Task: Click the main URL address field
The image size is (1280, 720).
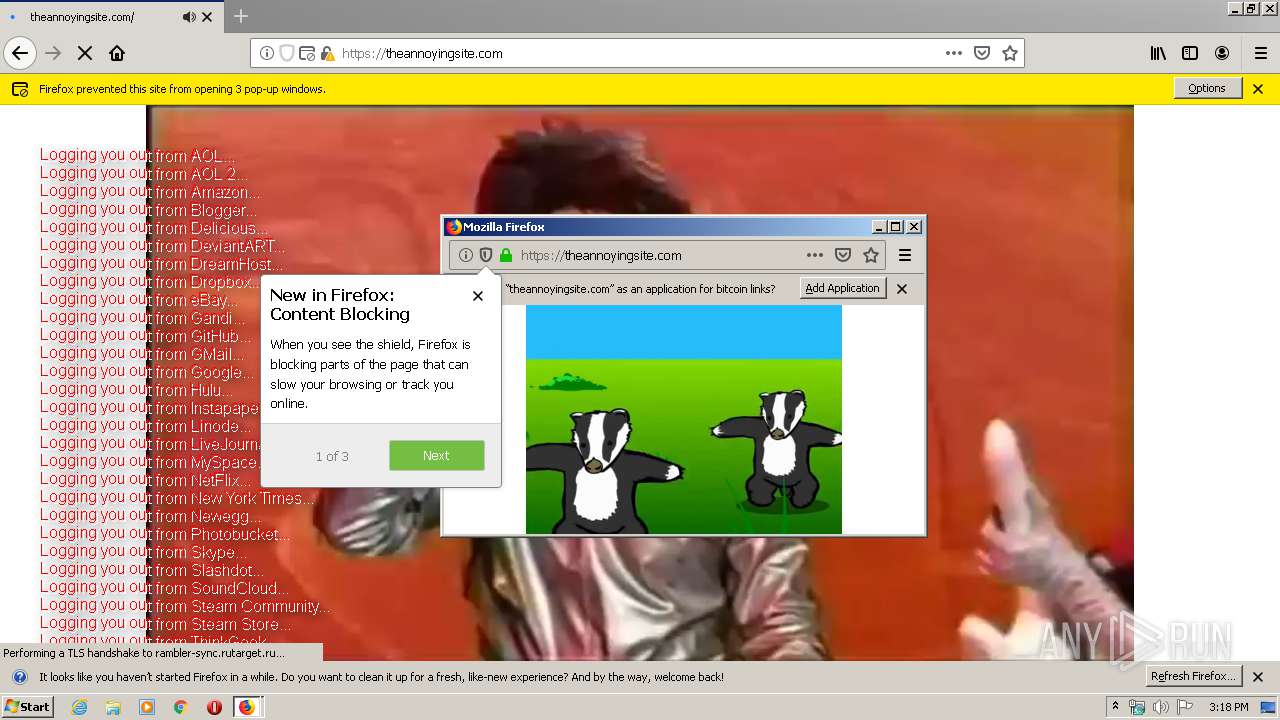Action: coord(638,53)
